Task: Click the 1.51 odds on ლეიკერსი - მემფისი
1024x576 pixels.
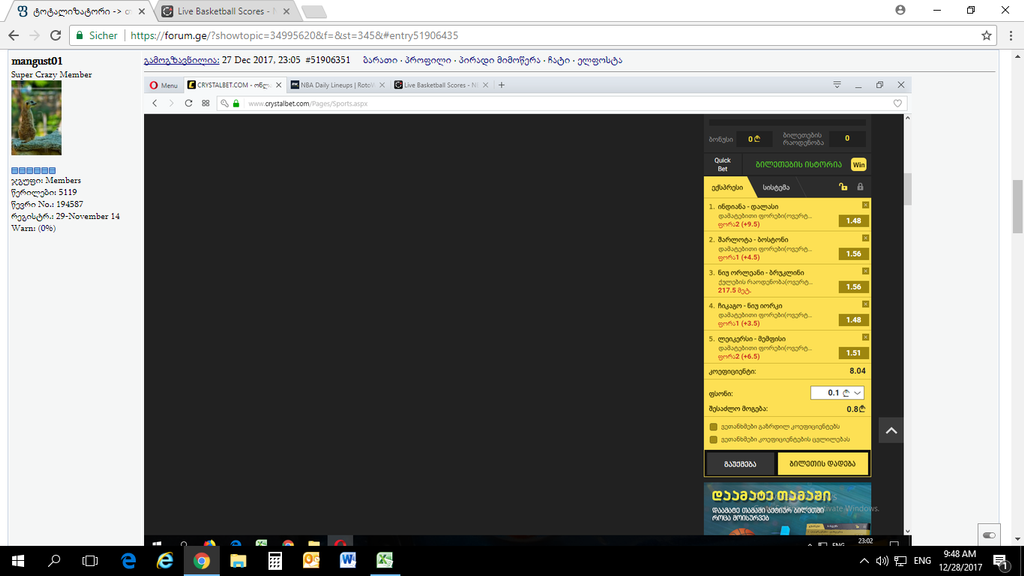Action: (854, 353)
